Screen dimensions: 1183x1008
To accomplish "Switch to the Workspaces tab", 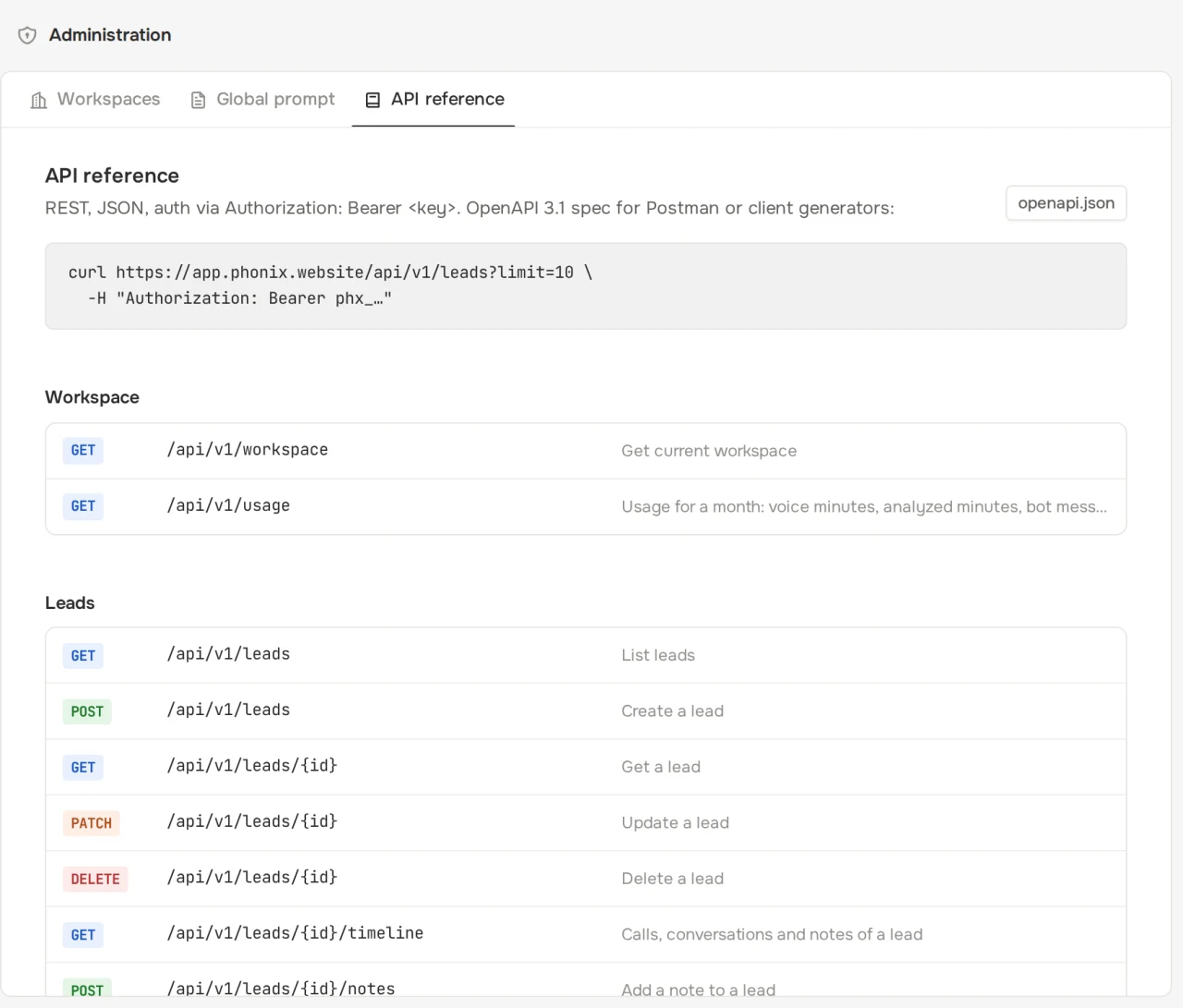I will 95,99.
